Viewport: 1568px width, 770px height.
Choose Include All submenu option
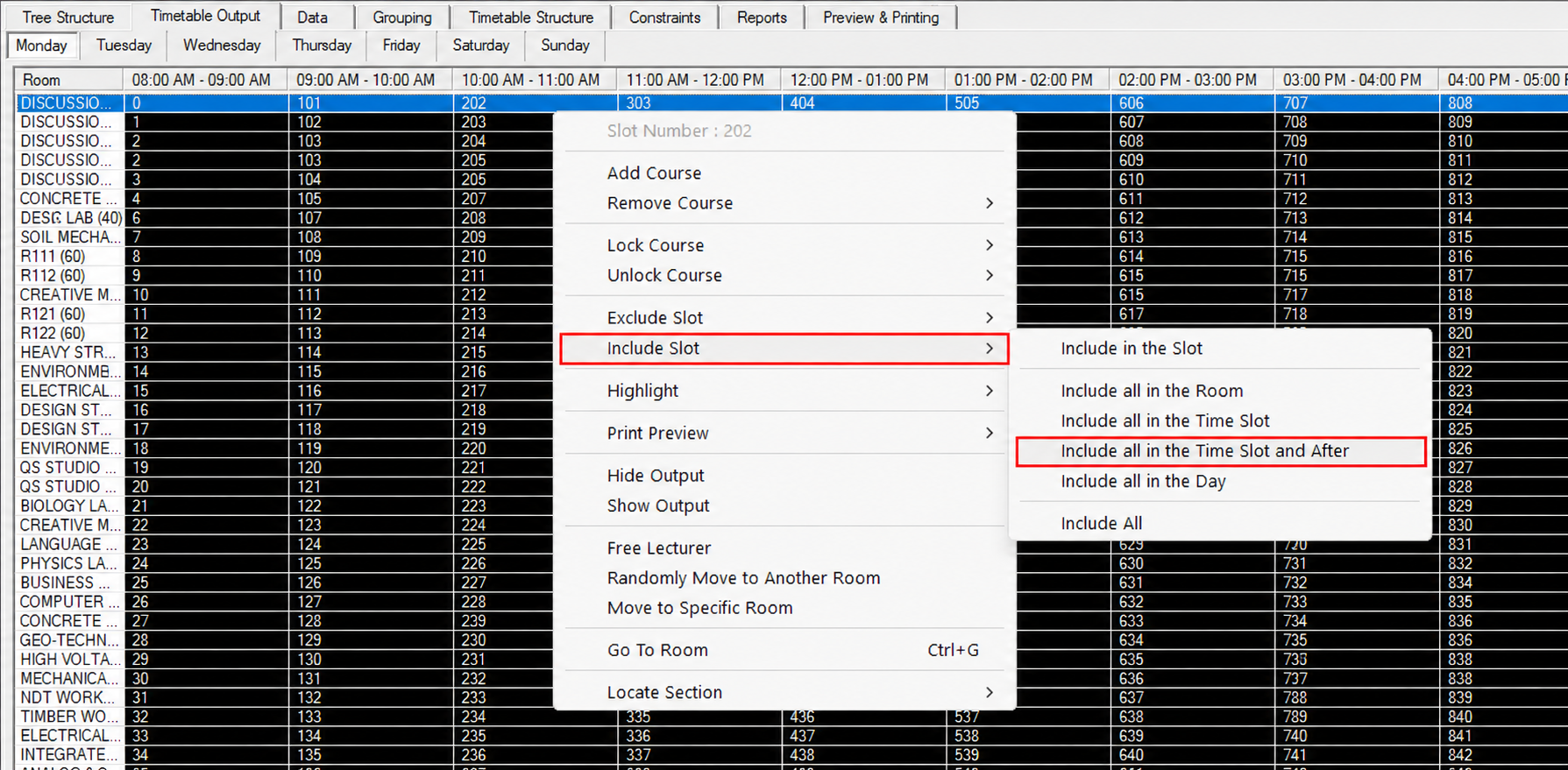1220,524
